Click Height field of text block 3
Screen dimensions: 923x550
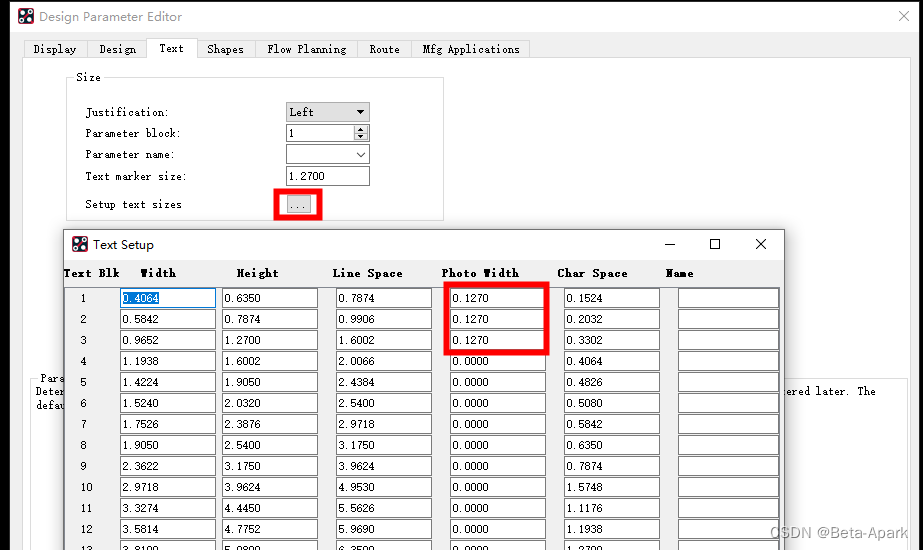click(x=269, y=340)
